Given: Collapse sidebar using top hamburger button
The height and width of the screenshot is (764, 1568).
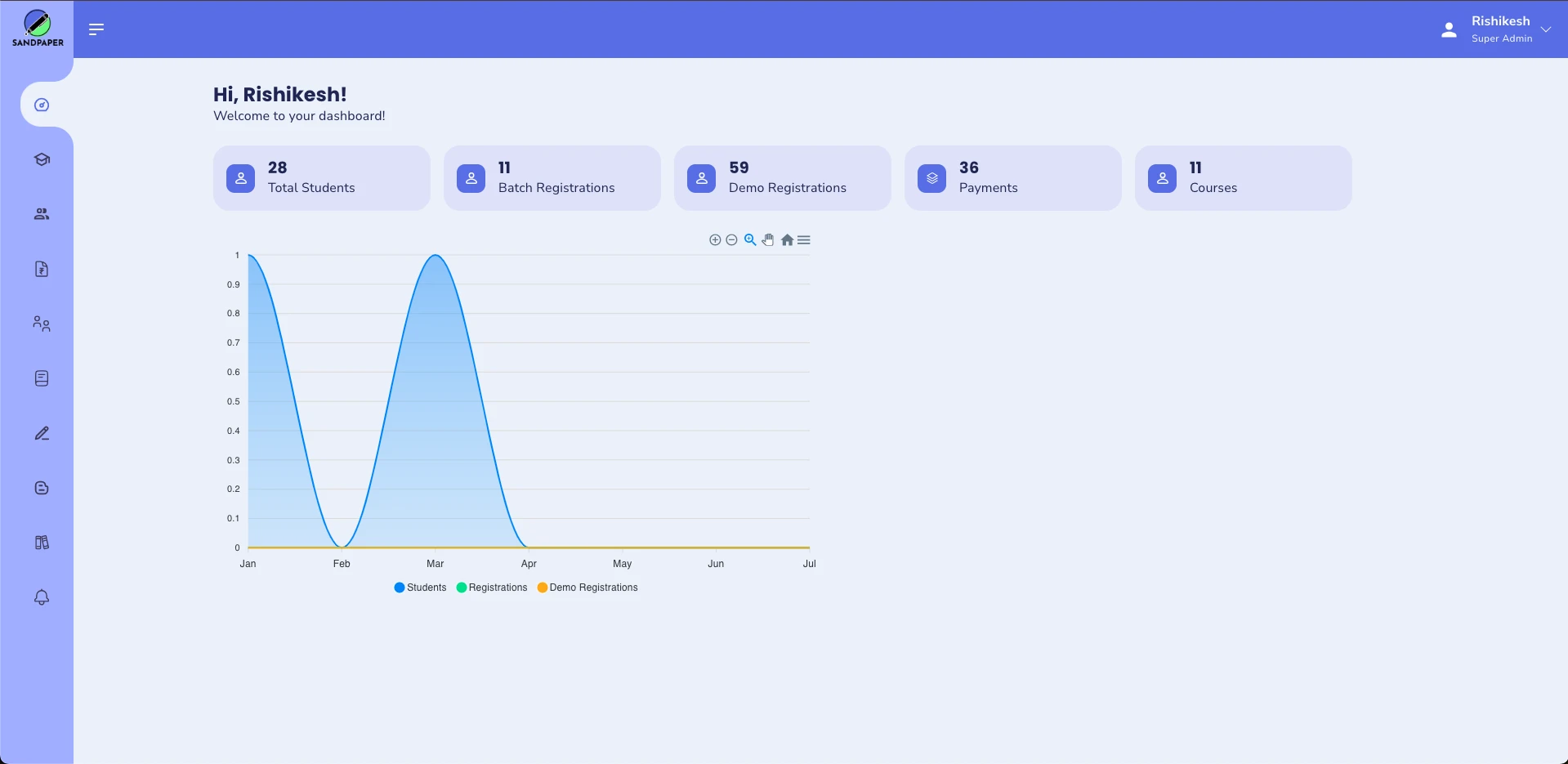Looking at the screenshot, I should click(x=96, y=29).
